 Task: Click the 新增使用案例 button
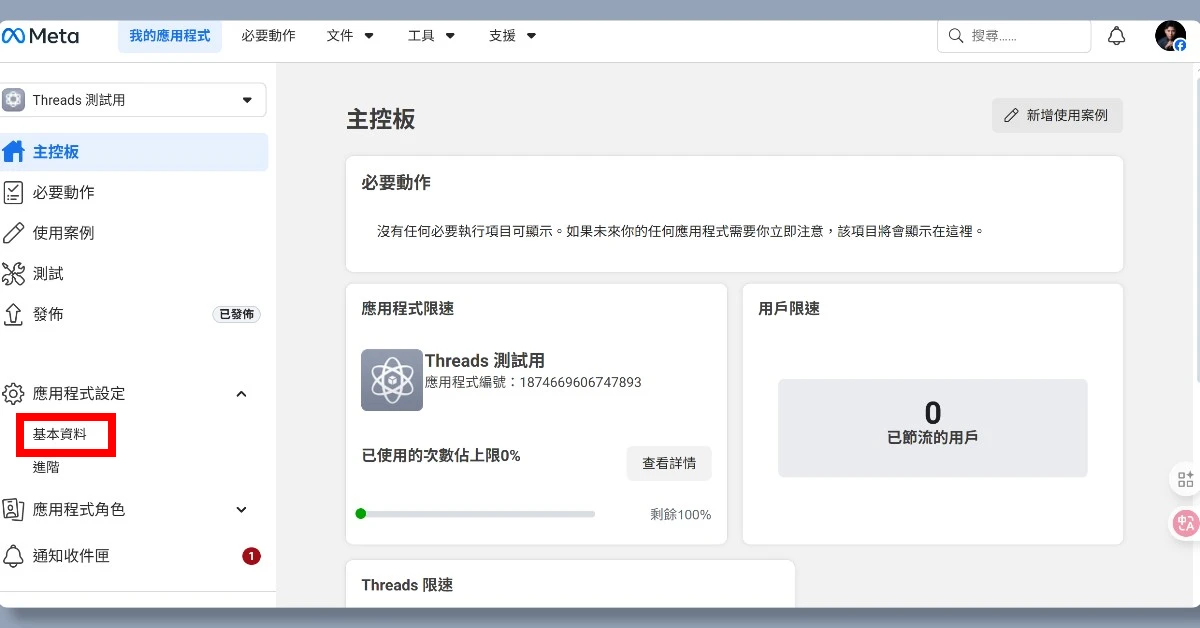point(1057,115)
